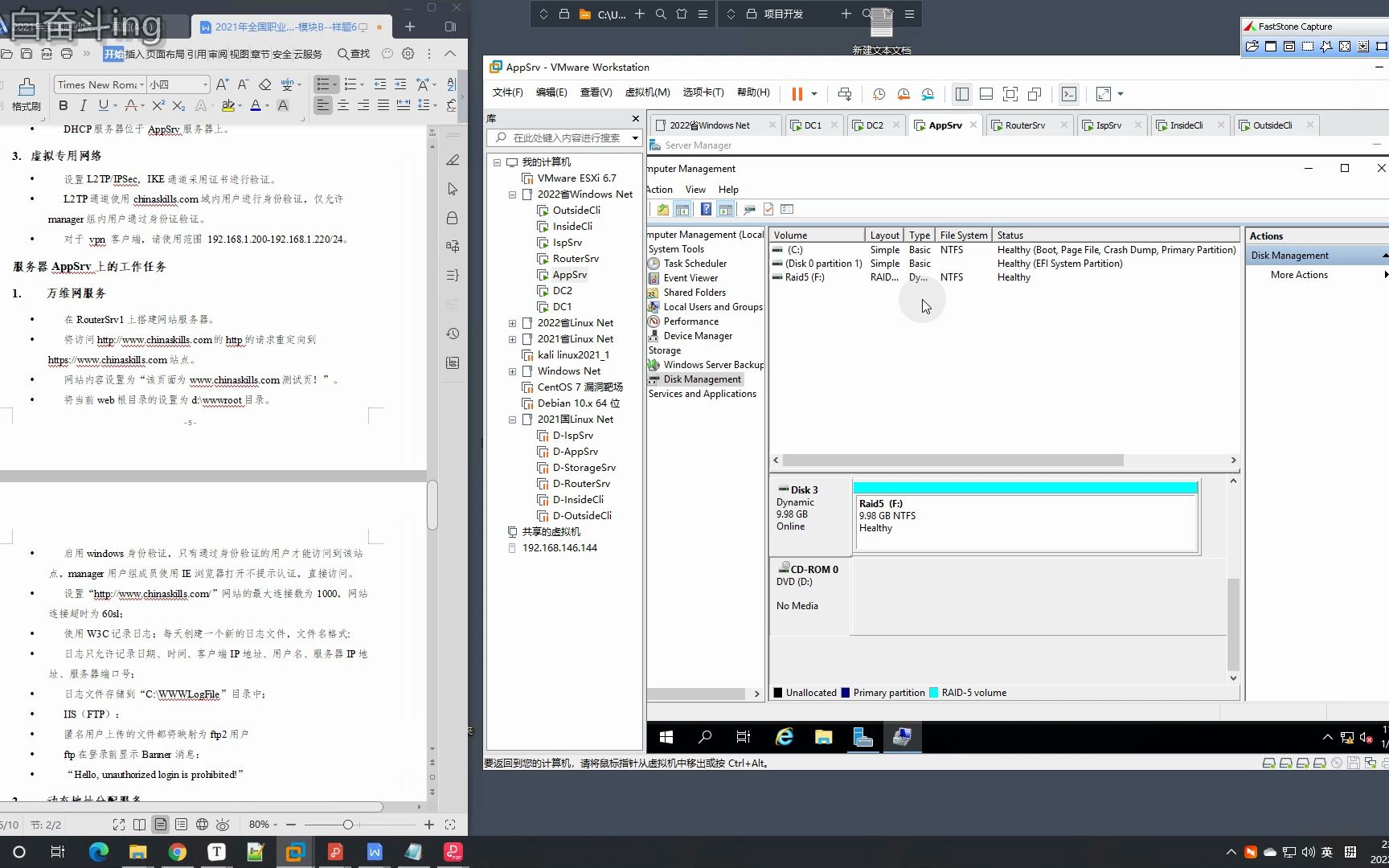
Task: Open the power options dropdown next to pause
Action: point(814,94)
